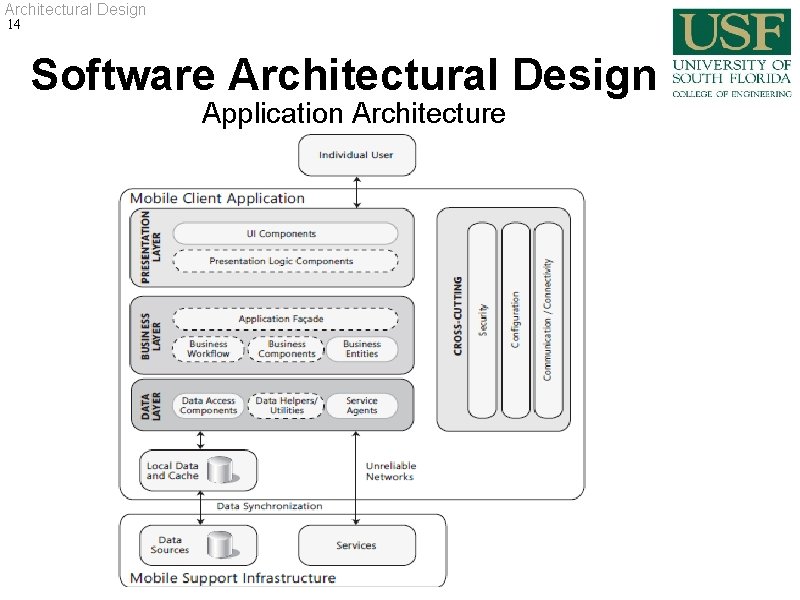Click the Data Sources database cylinder icon
Screen dimensions: 800x600
[x=222, y=545]
